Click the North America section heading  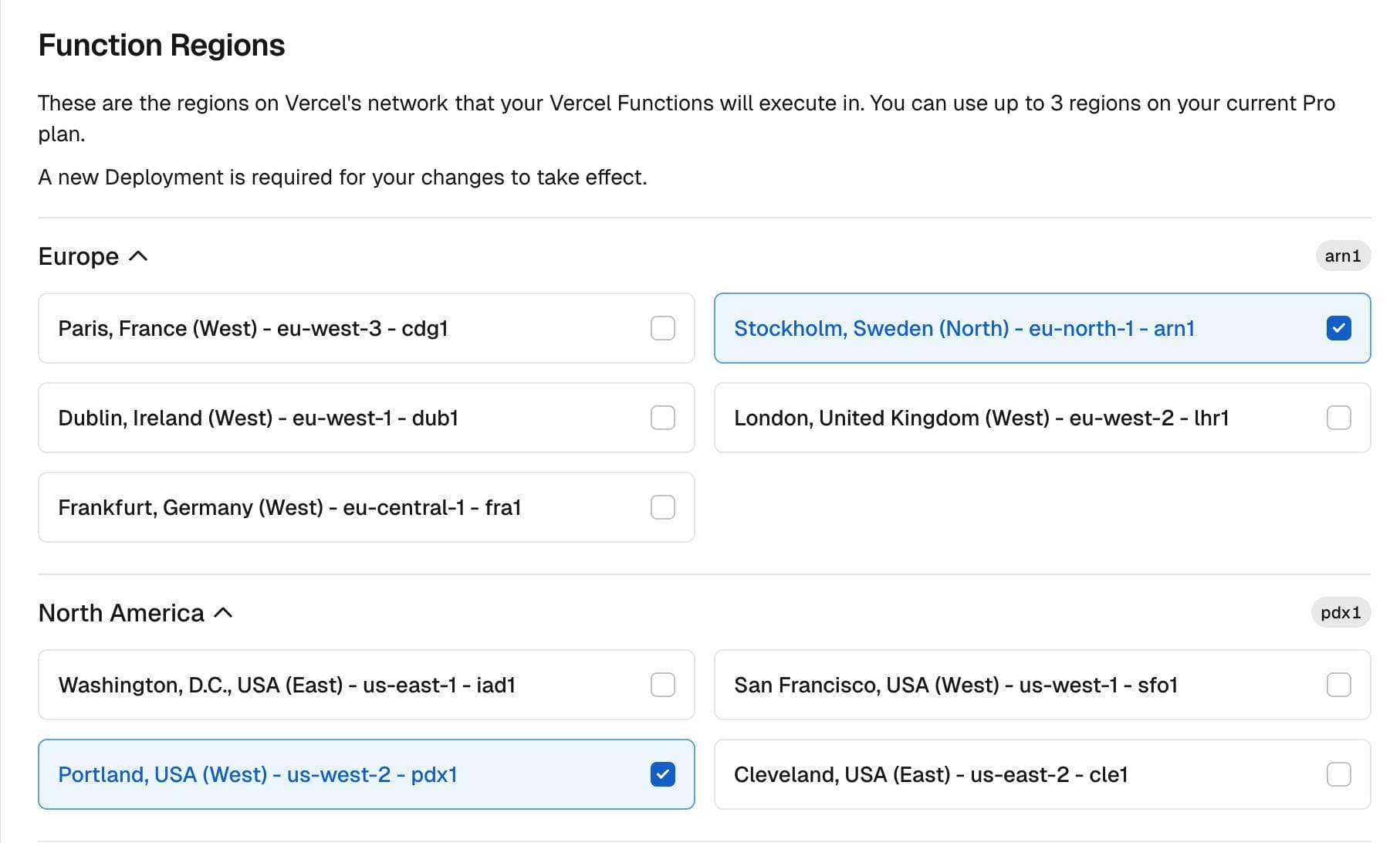tap(121, 613)
